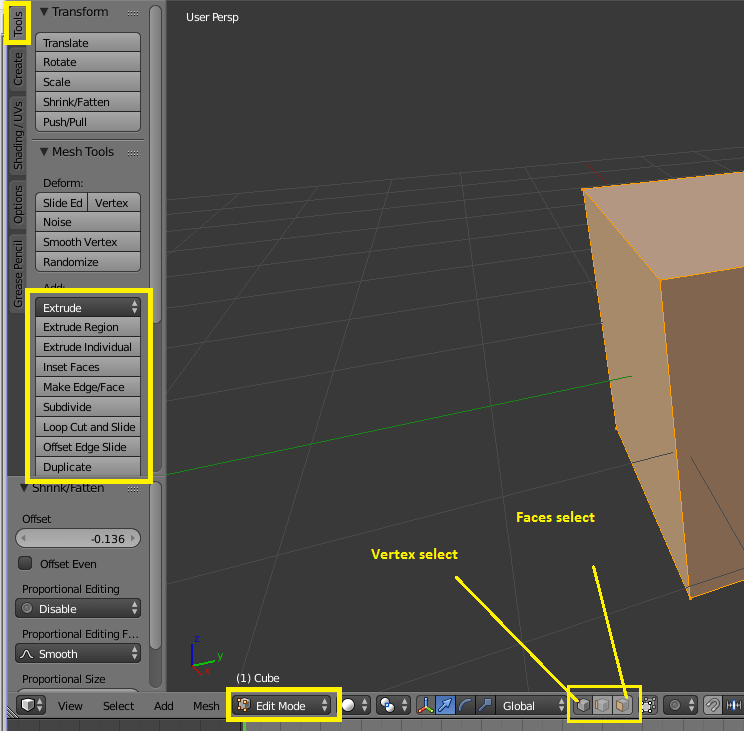Click the Vertex slide button
744x731 pixels.
pyautogui.click(x=114, y=203)
